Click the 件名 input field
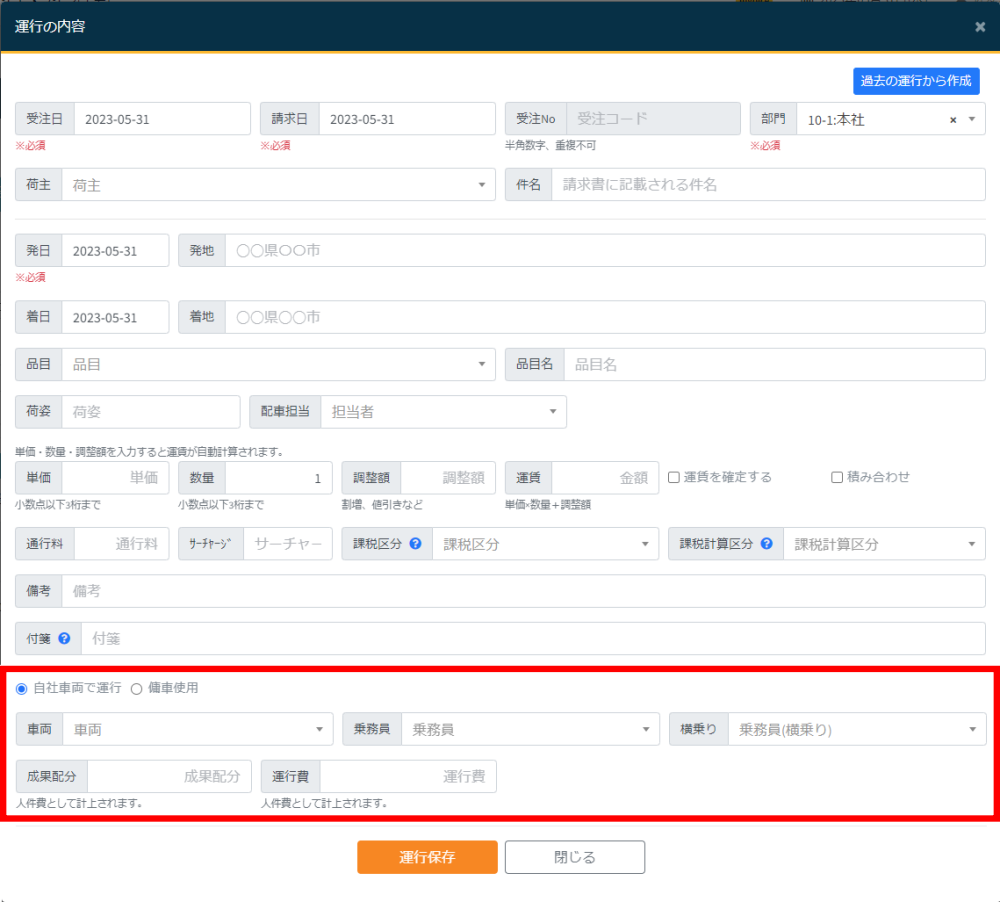 (x=767, y=185)
